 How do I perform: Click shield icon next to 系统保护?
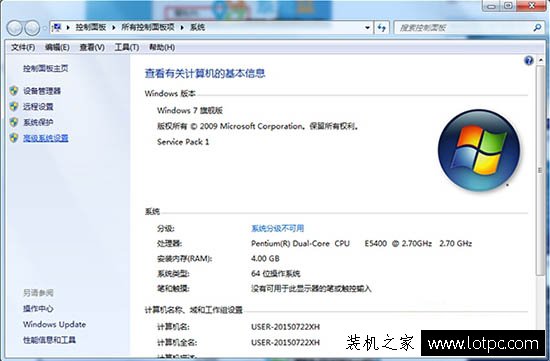pyautogui.click(x=14, y=122)
